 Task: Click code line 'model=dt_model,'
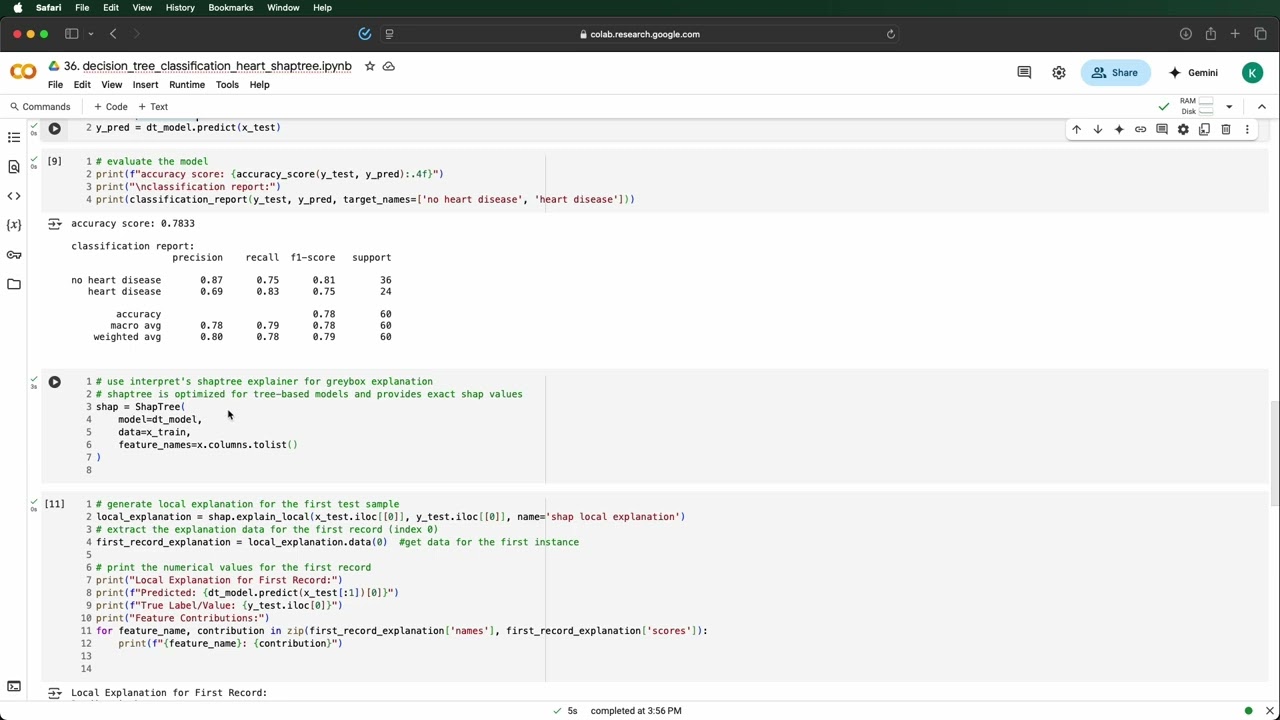[x=160, y=420]
